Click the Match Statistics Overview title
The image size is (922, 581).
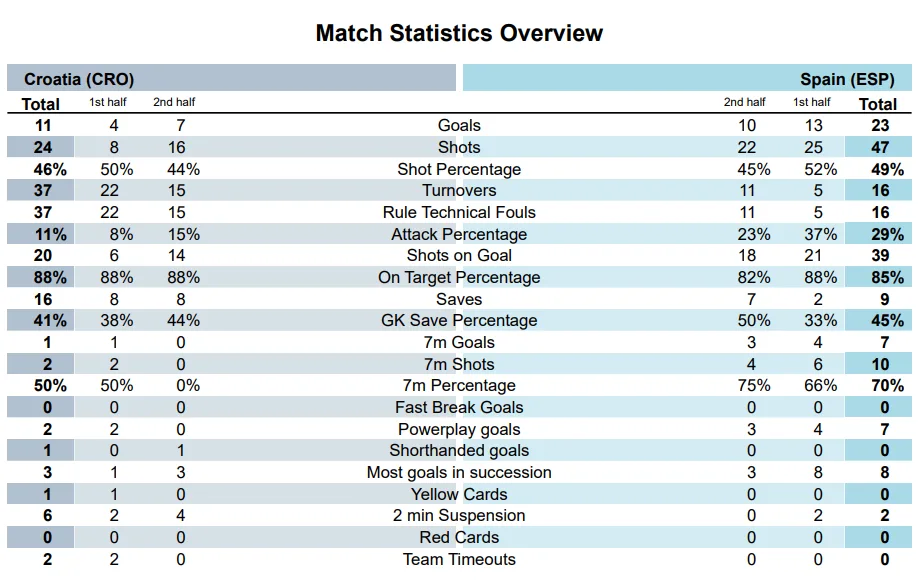(459, 33)
